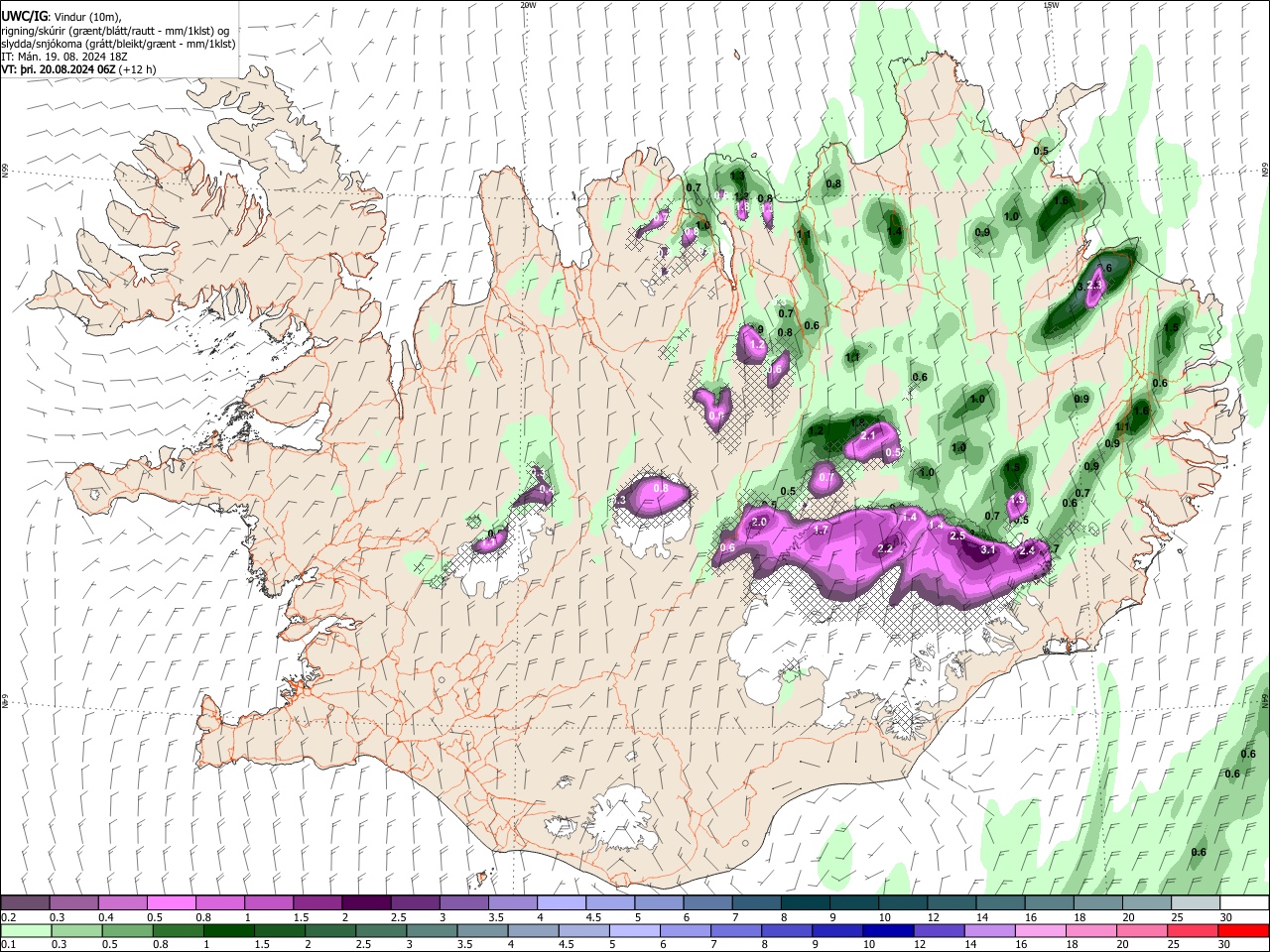Click snow-scale swatch between 0.5 and 0.8

click(171, 903)
